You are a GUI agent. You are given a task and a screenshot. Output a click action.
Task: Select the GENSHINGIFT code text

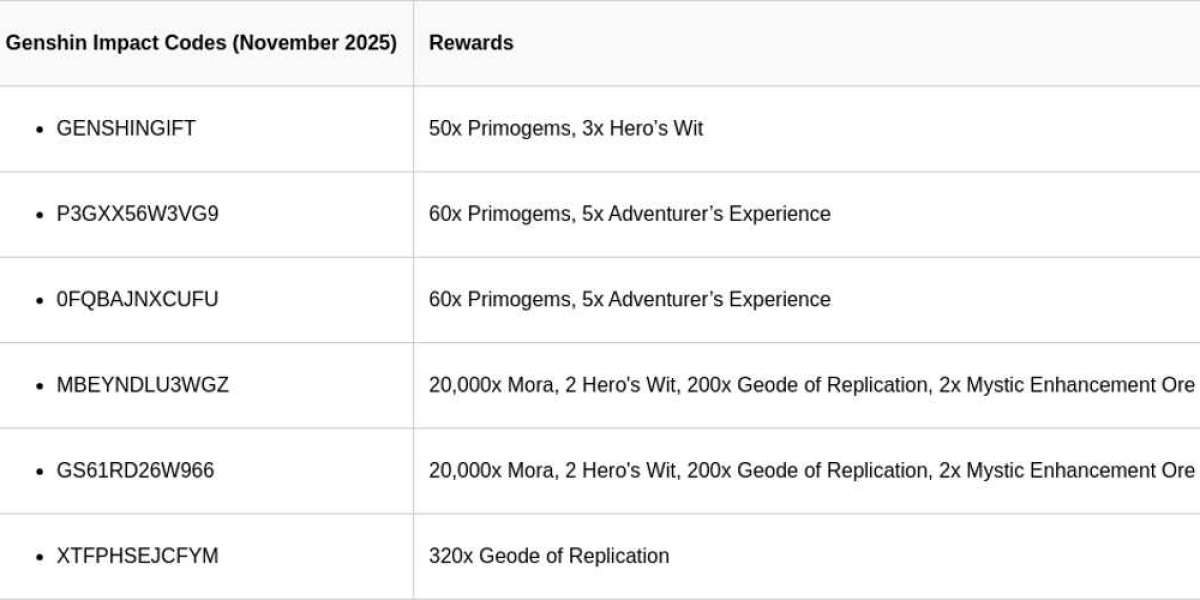point(126,129)
